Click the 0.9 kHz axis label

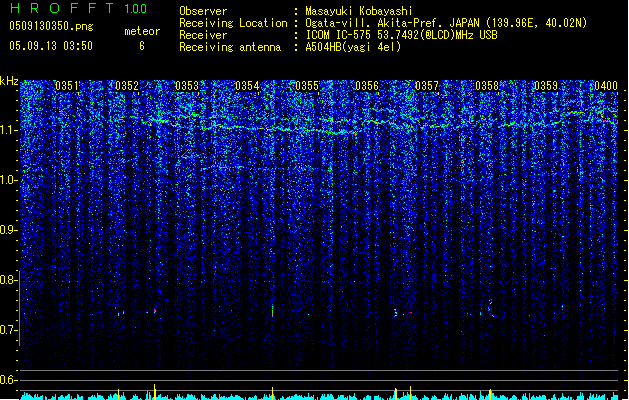click(x=9, y=230)
